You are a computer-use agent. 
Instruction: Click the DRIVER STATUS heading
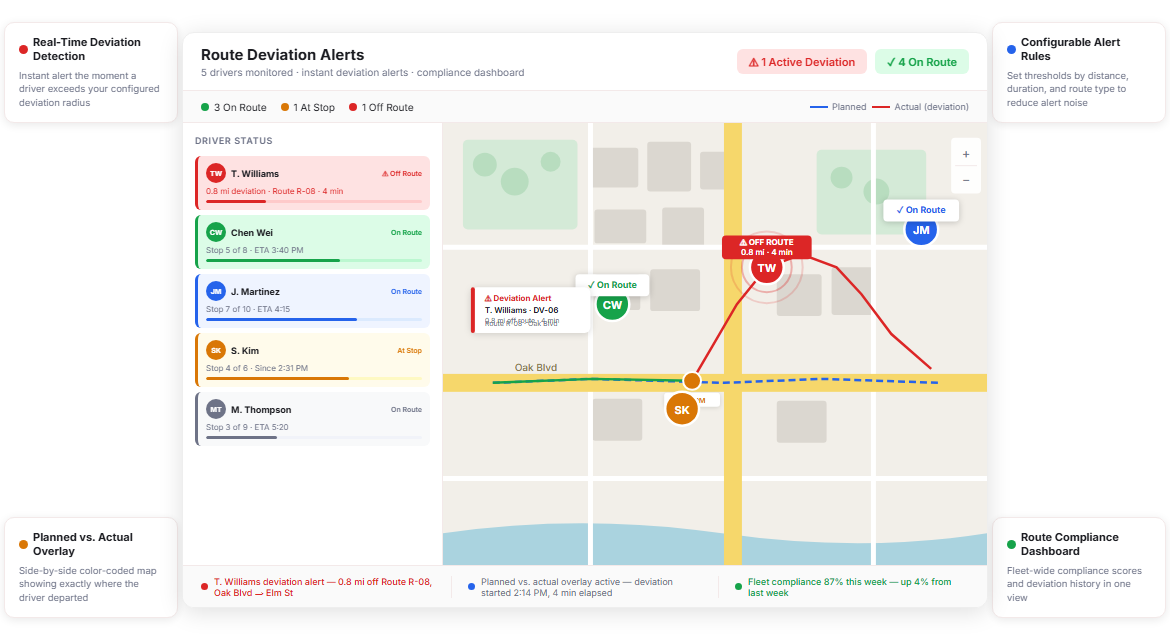click(234, 140)
